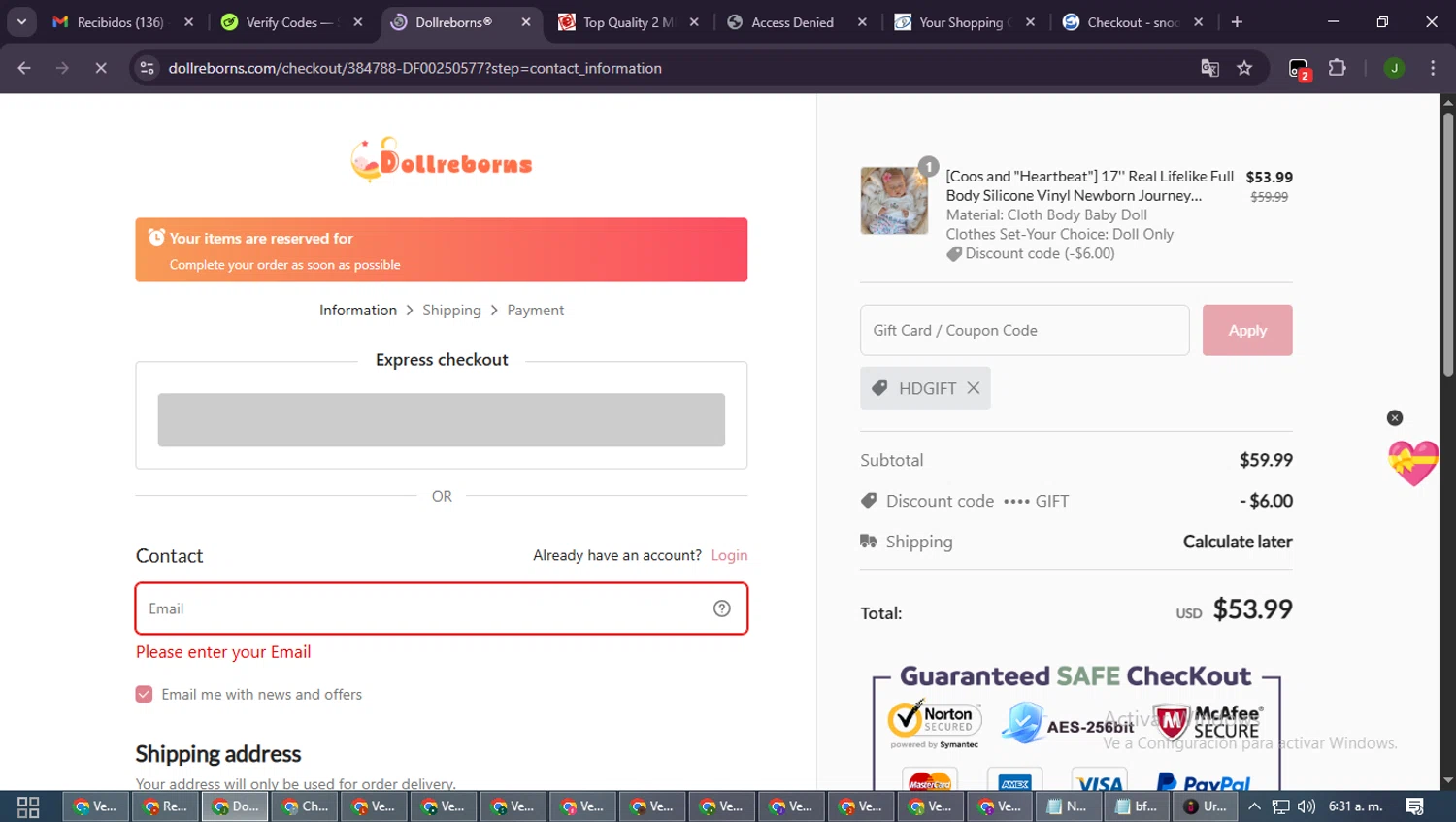This screenshot has width=1456, height=822.
Task: Open Windows Task View
Action: 28,806
